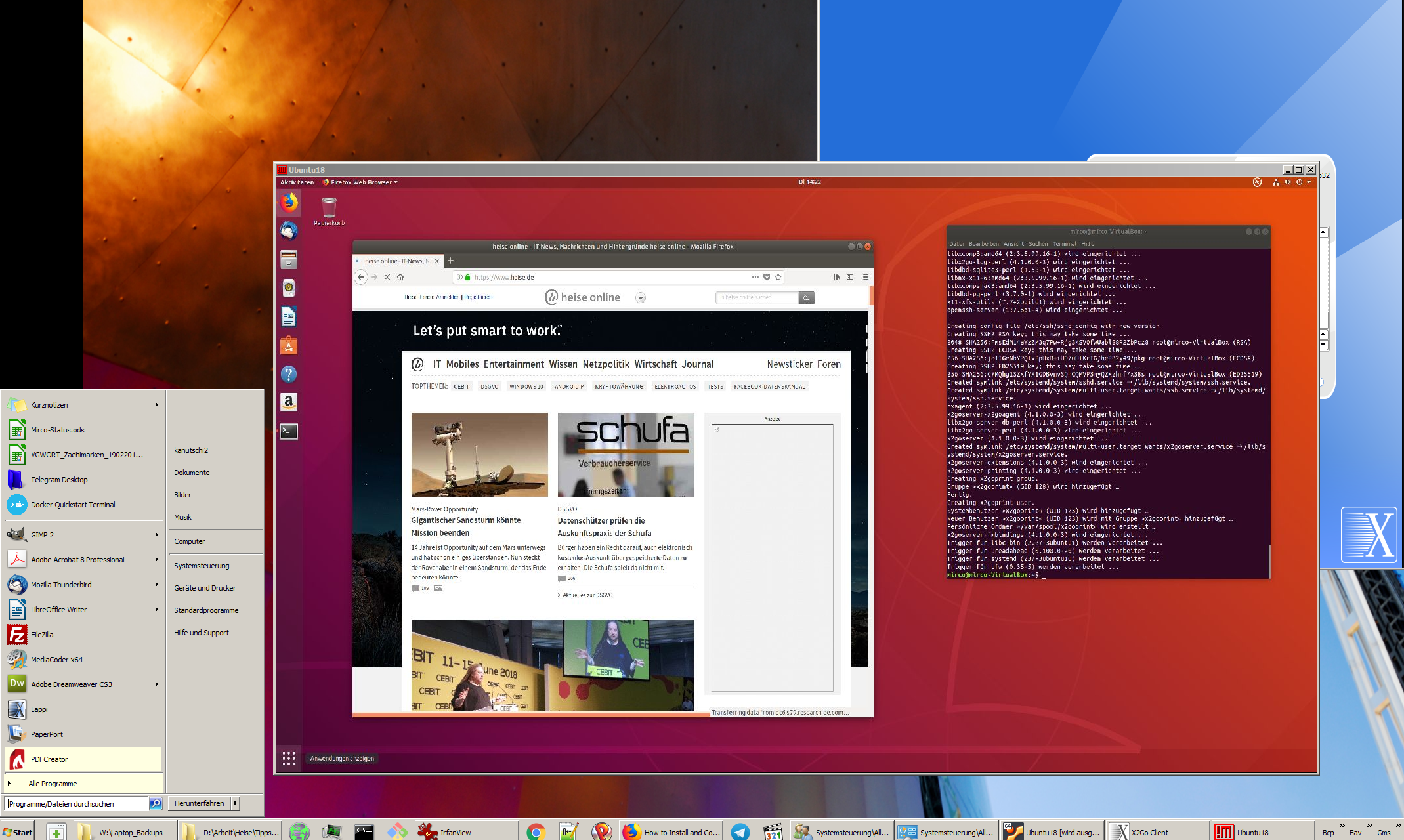Screen dimensions: 1404x840
Task: Open the Firefox hamburger menu
Action: tap(865, 277)
